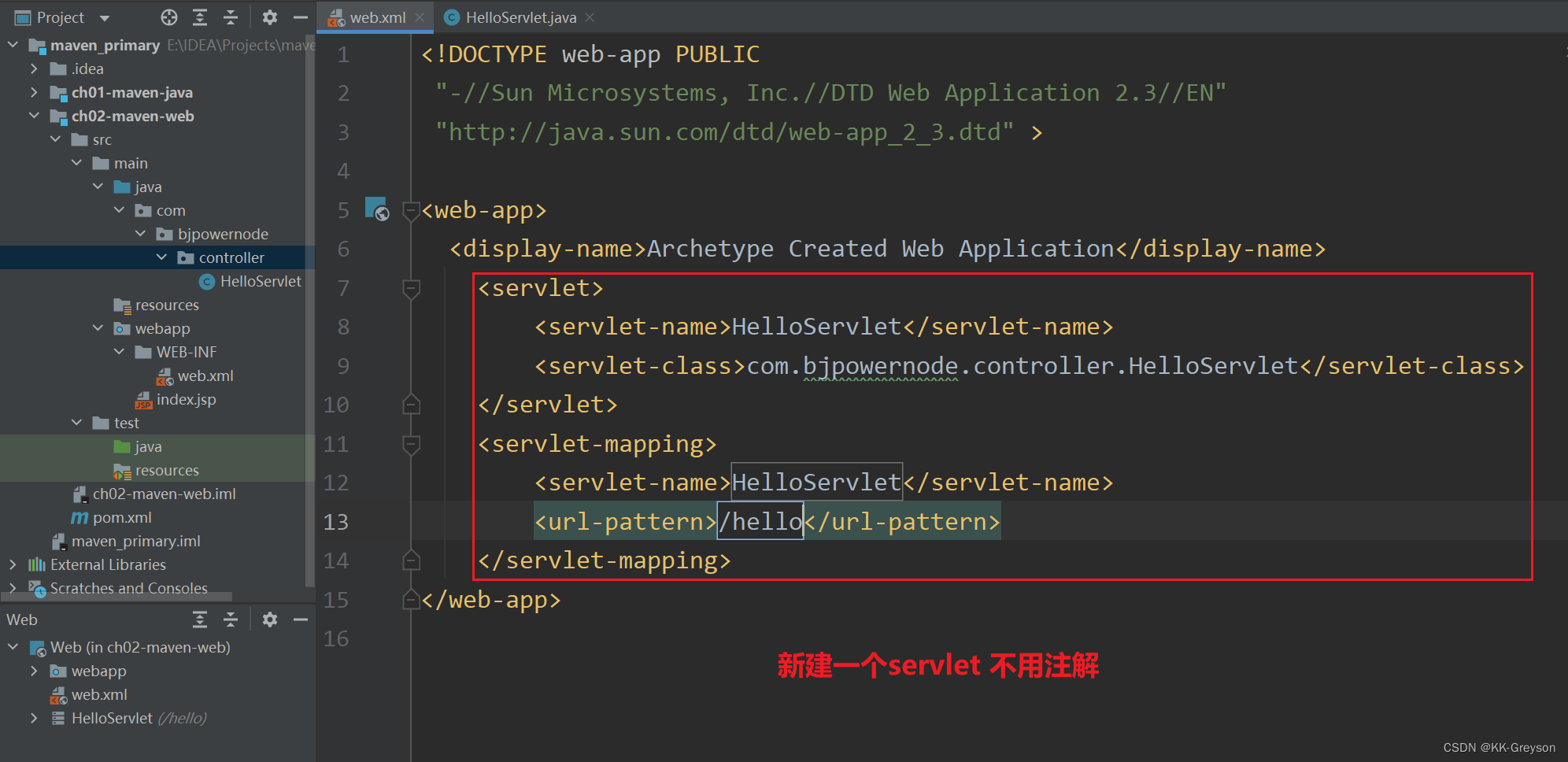Expand all in Web panel
Viewport: 1568px width, 762px height.
coord(200,620)
